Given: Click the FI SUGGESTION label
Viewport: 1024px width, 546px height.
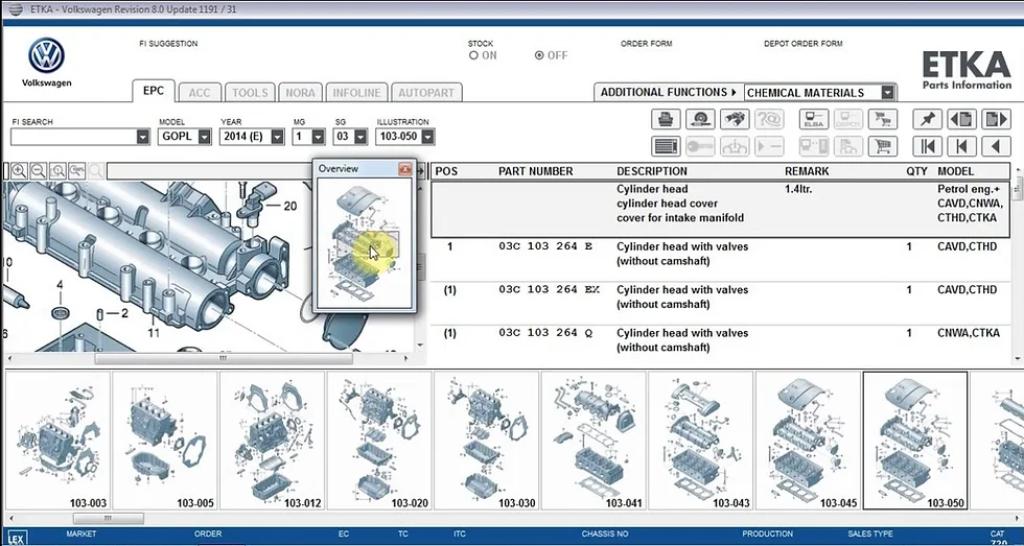Looking at the screenshot, I should (x=168, y=44).
